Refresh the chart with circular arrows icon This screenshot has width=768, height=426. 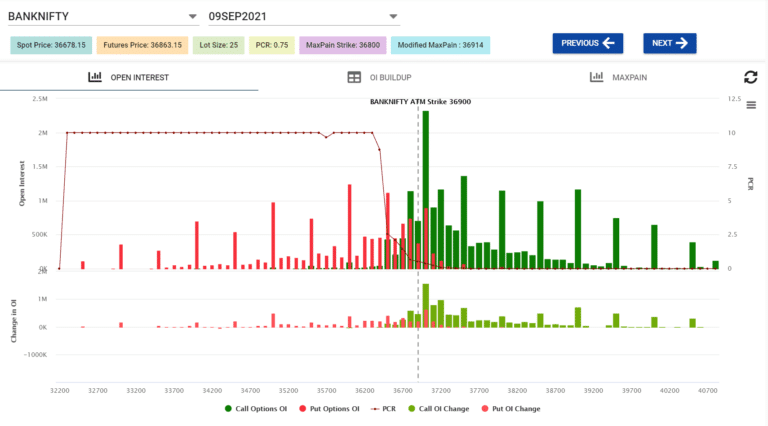750,77
